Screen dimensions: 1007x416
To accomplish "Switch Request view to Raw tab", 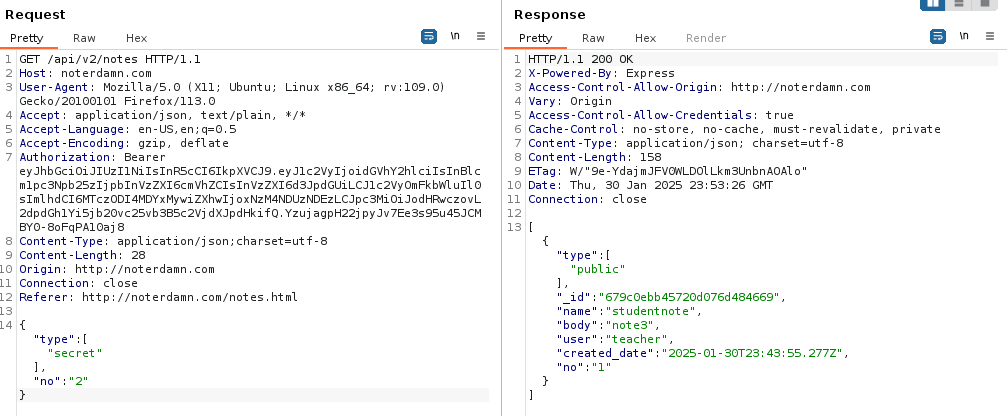I will [x=84, y=38].
